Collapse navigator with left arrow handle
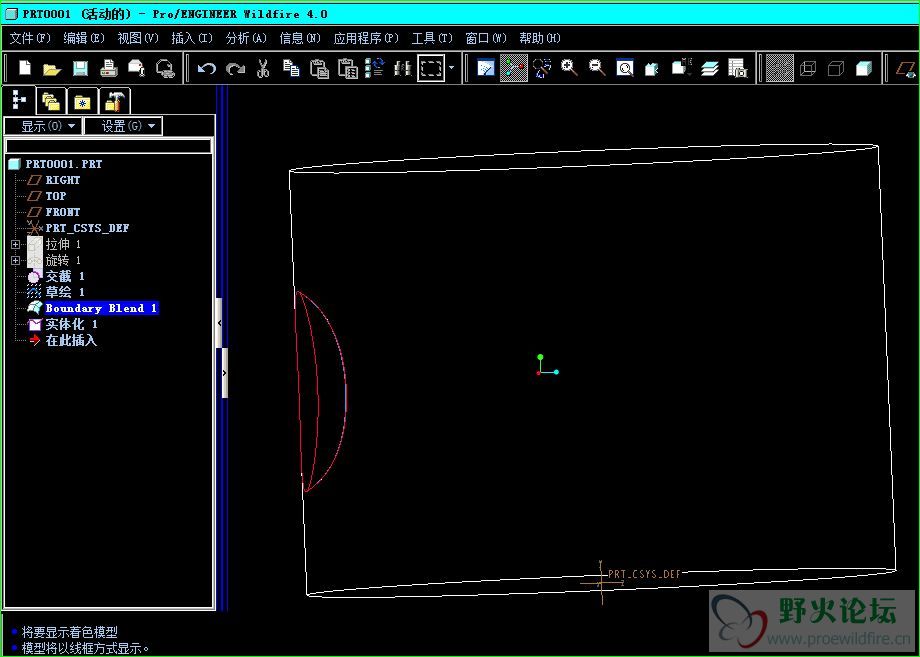920x657 pixels. [219, 322]
